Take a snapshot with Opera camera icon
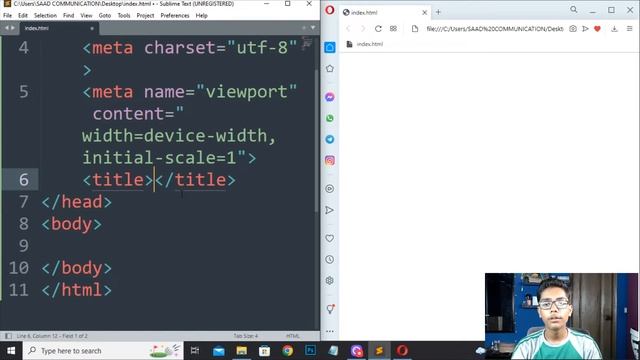This screenshot has width=640, height=360. 573,29
